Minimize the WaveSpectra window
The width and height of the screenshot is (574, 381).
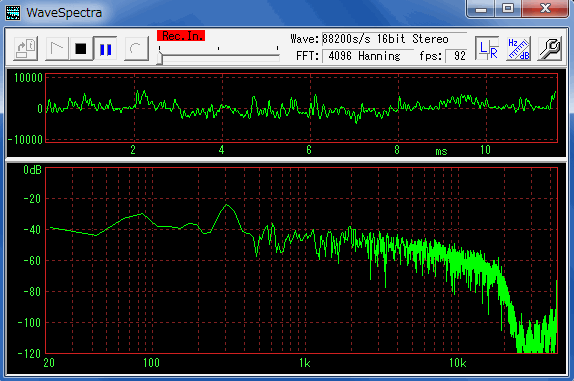(481, 8)
